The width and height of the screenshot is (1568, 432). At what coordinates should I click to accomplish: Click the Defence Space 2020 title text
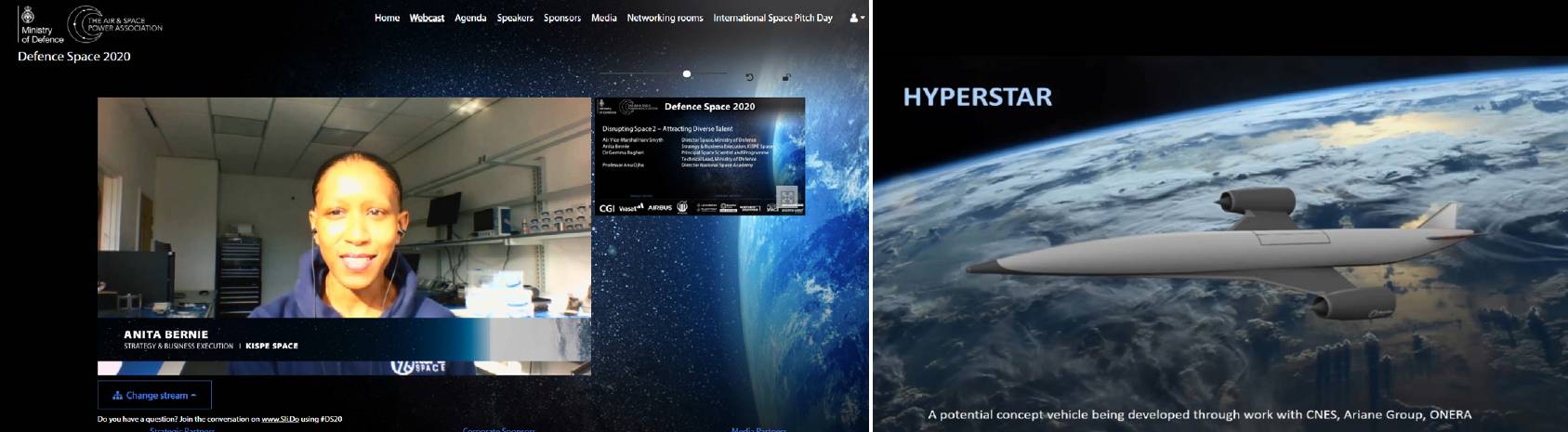(x=74, y=57)
